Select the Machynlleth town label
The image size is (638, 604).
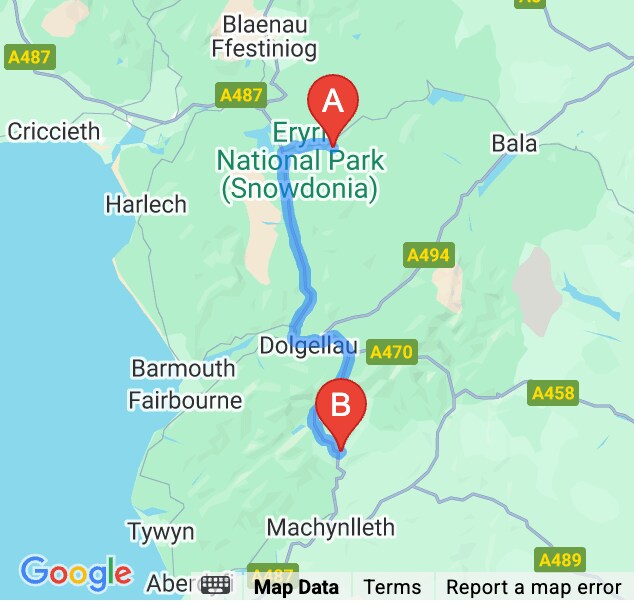click(330, 528)
